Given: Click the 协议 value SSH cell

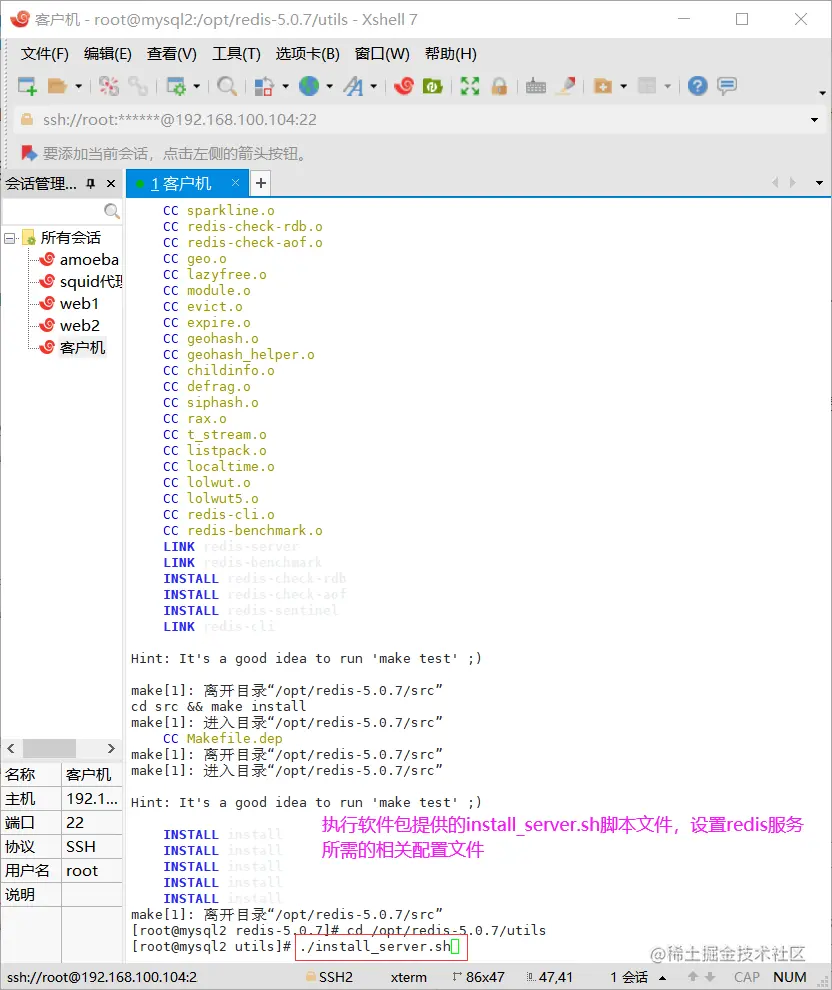Looking at the screenshot, I should pyautogui.click(x=92, y=847).
